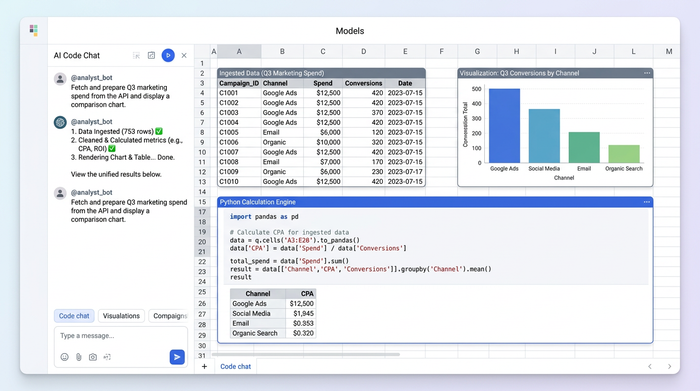Go to the previous sheet arrow

650,366
